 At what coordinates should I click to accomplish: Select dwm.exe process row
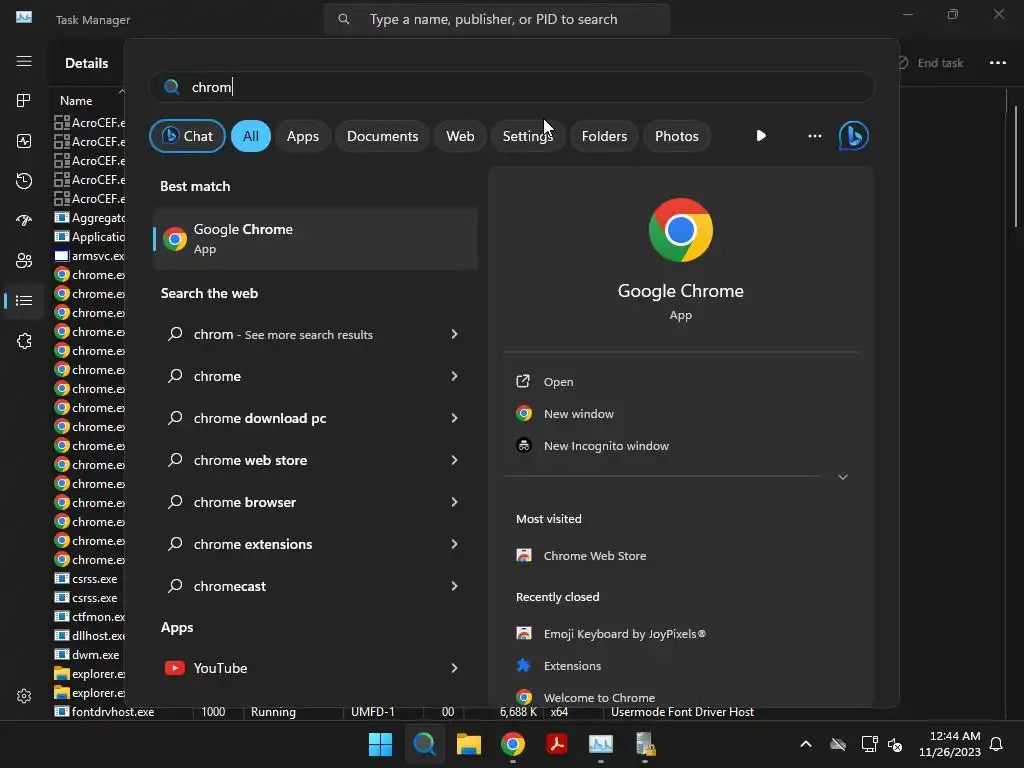coord(89,654)
